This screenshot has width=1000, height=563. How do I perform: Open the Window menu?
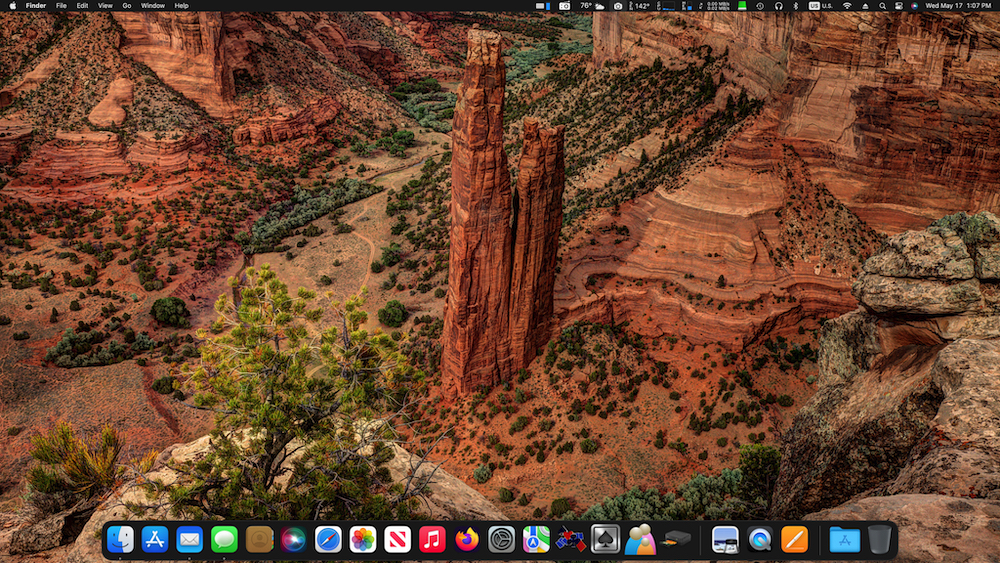(152, 6)
